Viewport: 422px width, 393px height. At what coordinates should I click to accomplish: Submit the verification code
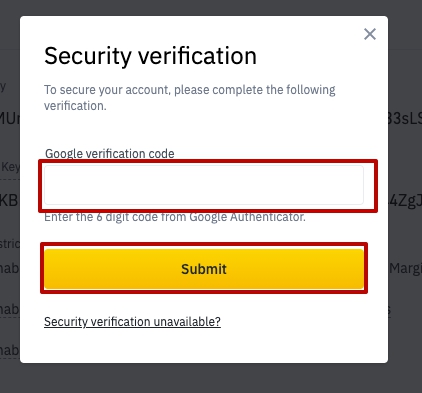click(204, 269)
